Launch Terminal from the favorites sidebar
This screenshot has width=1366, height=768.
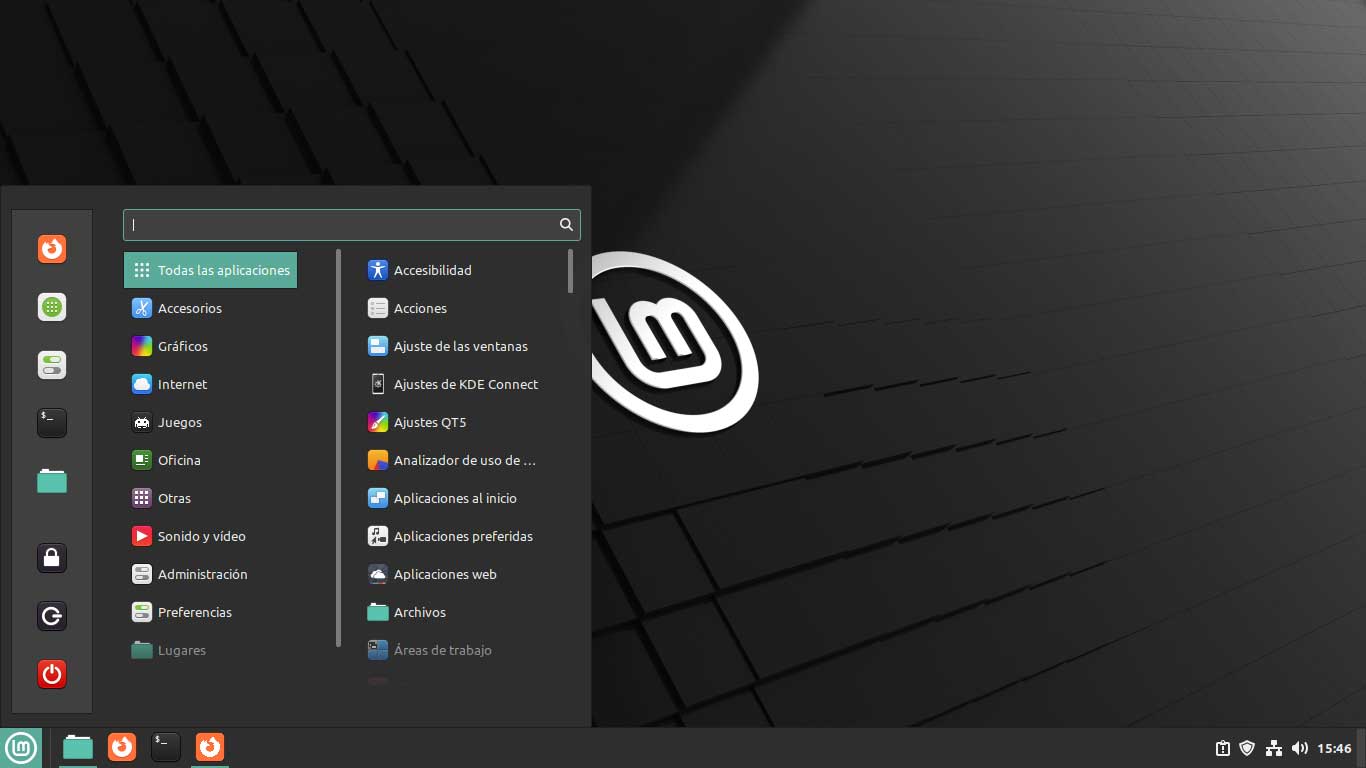(x=52, y=423)
